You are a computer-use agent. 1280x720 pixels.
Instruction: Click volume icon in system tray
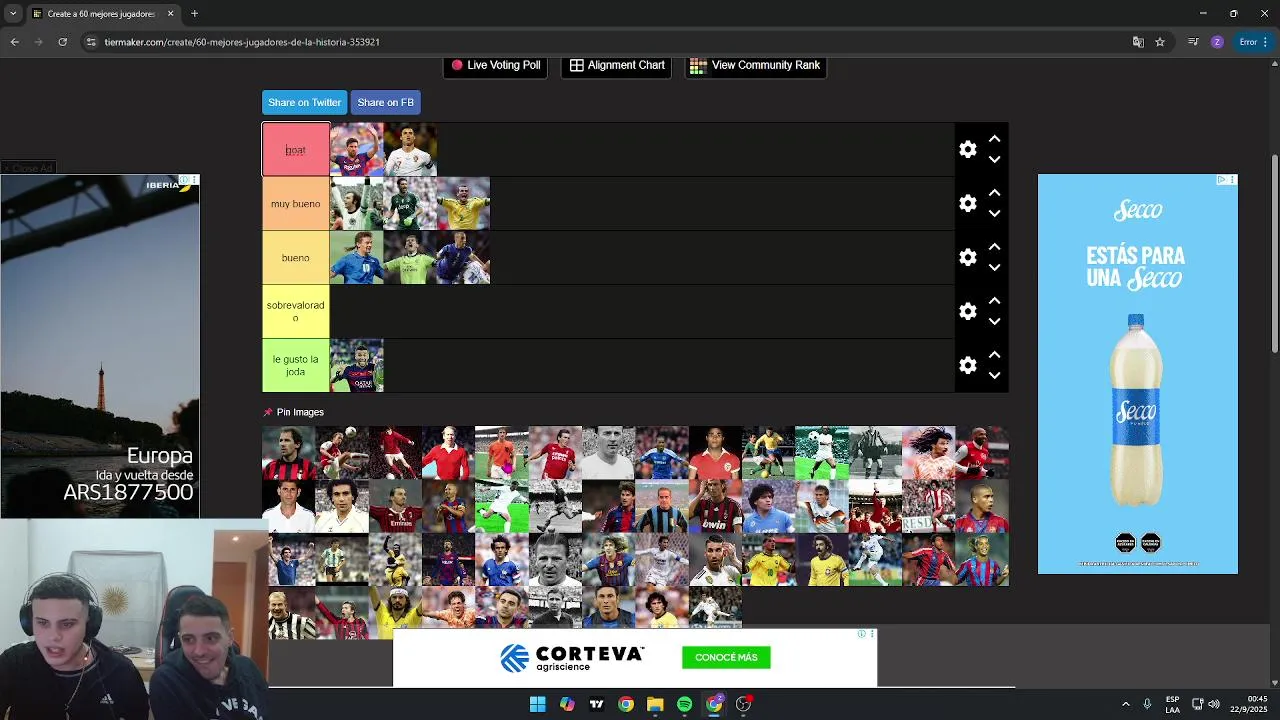[1214, 704]
